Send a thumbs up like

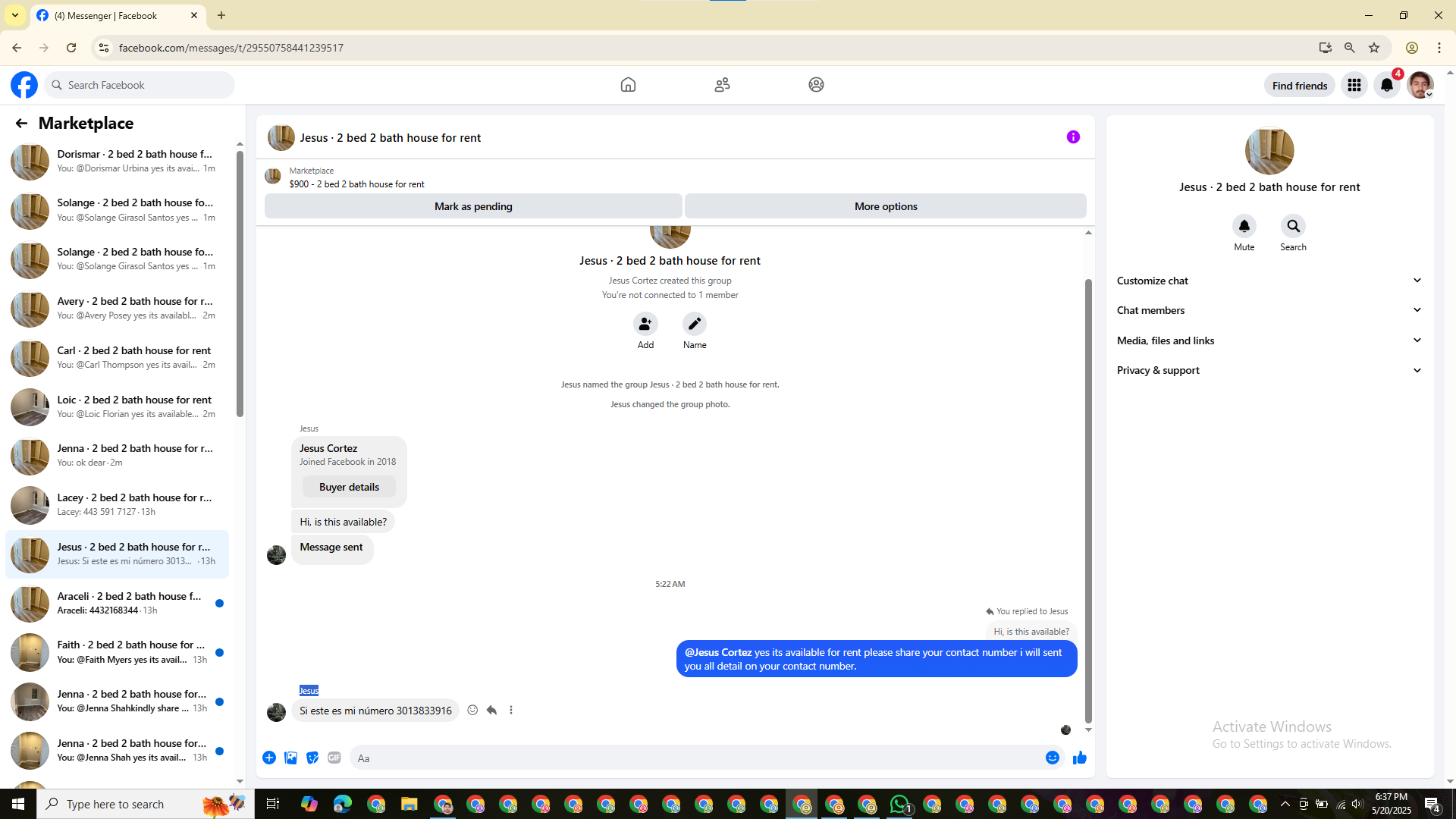coord(1079,758)
